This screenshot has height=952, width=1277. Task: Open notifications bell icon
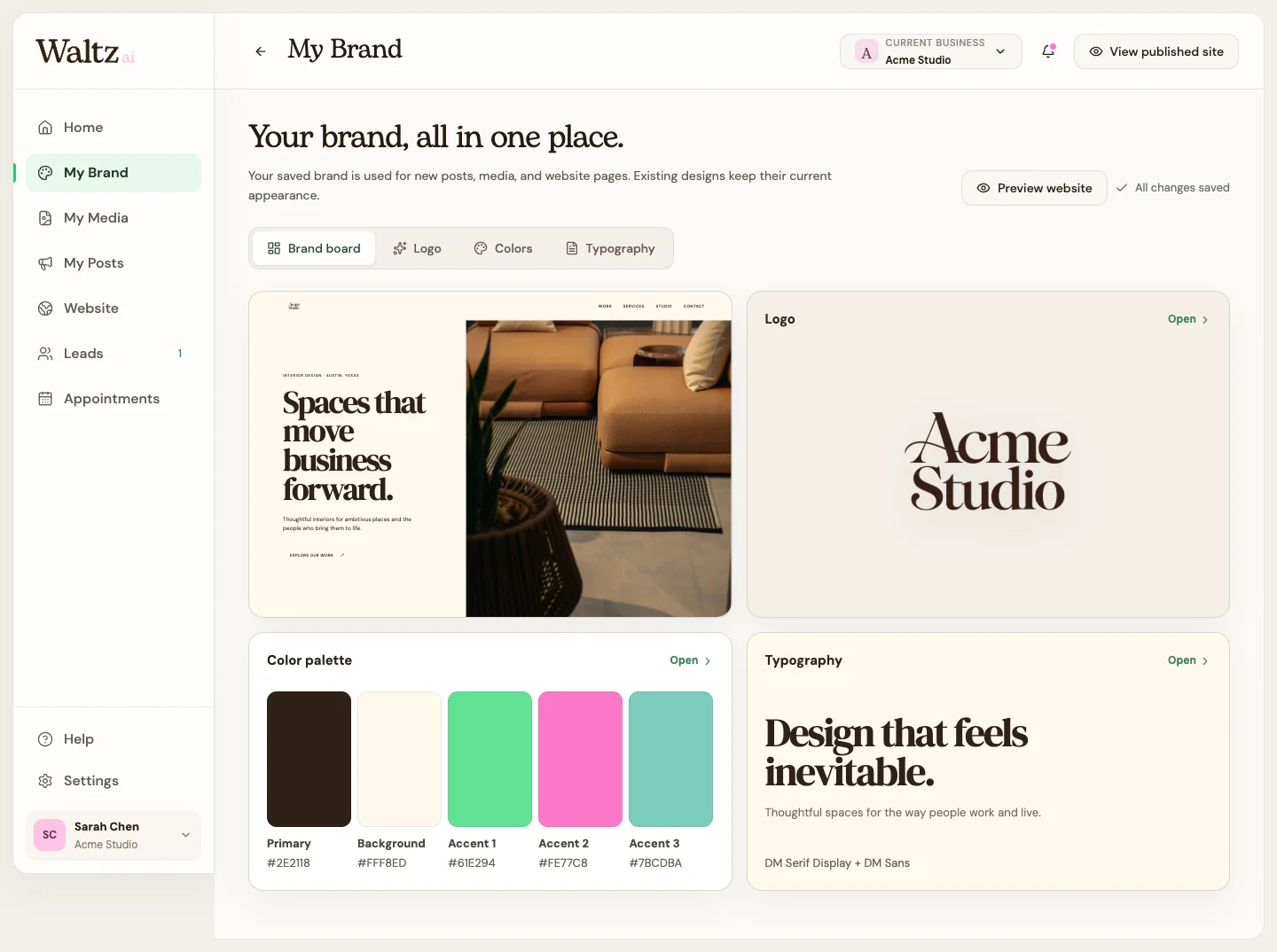(x=1048, y=51)
